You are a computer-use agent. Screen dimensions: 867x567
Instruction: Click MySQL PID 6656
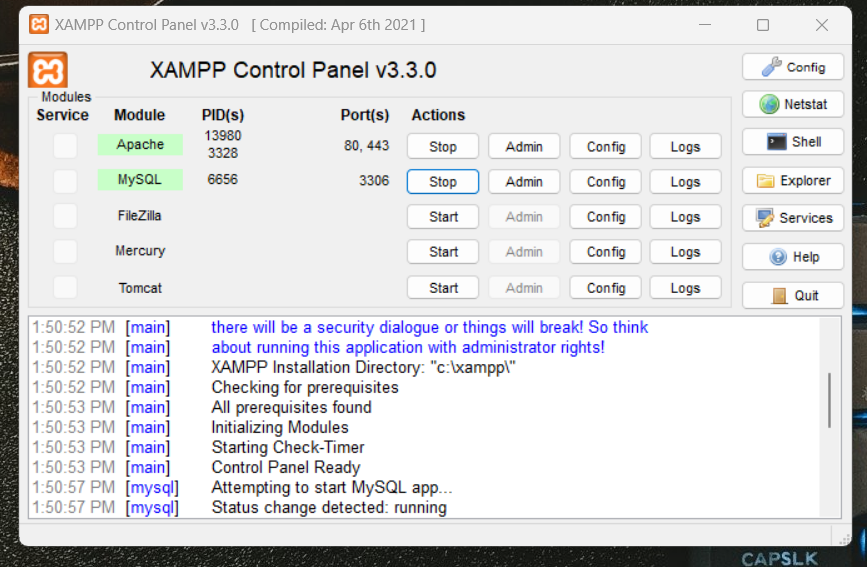tap(222, 179)
